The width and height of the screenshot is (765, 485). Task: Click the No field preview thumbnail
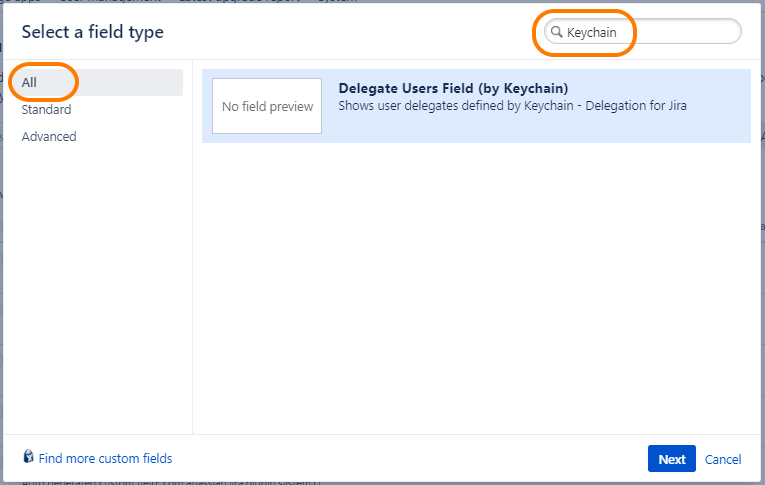click(267, 106)
